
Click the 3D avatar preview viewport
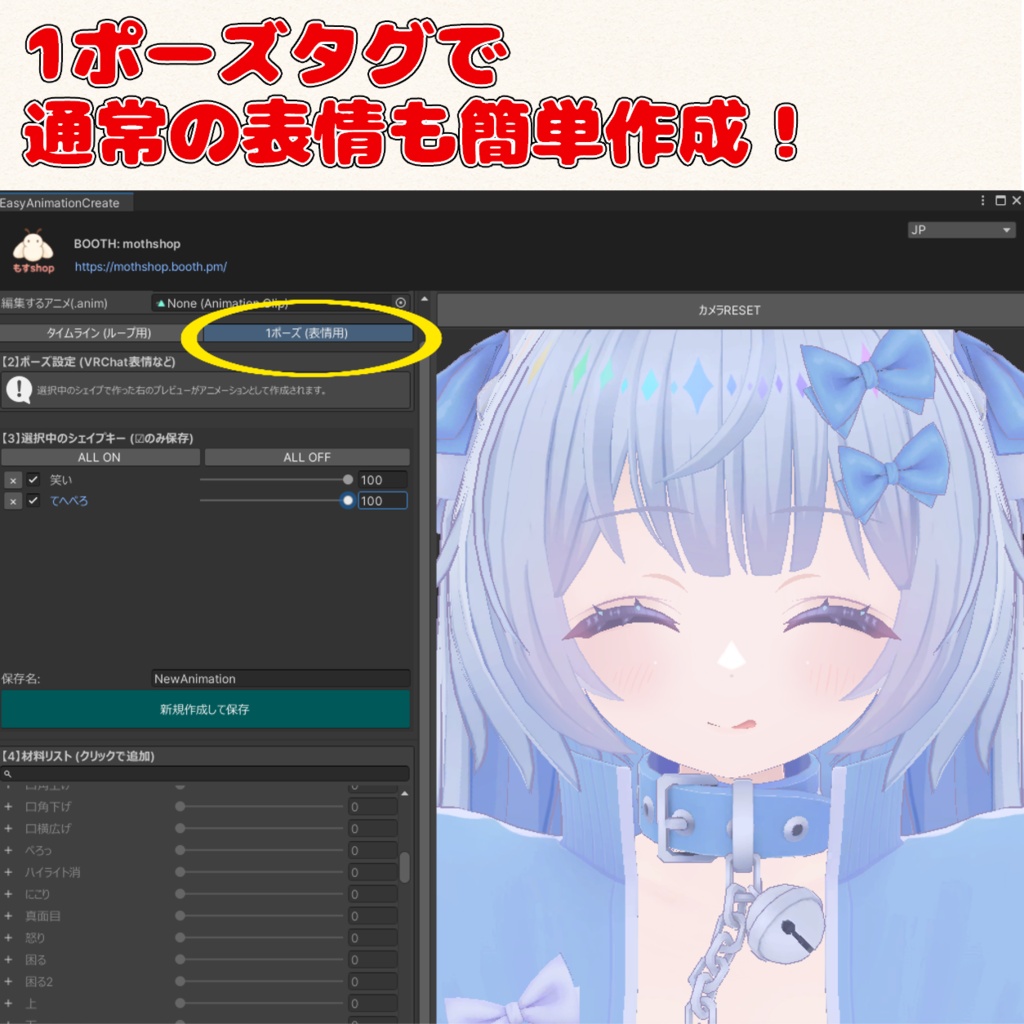tap(729, 676)
